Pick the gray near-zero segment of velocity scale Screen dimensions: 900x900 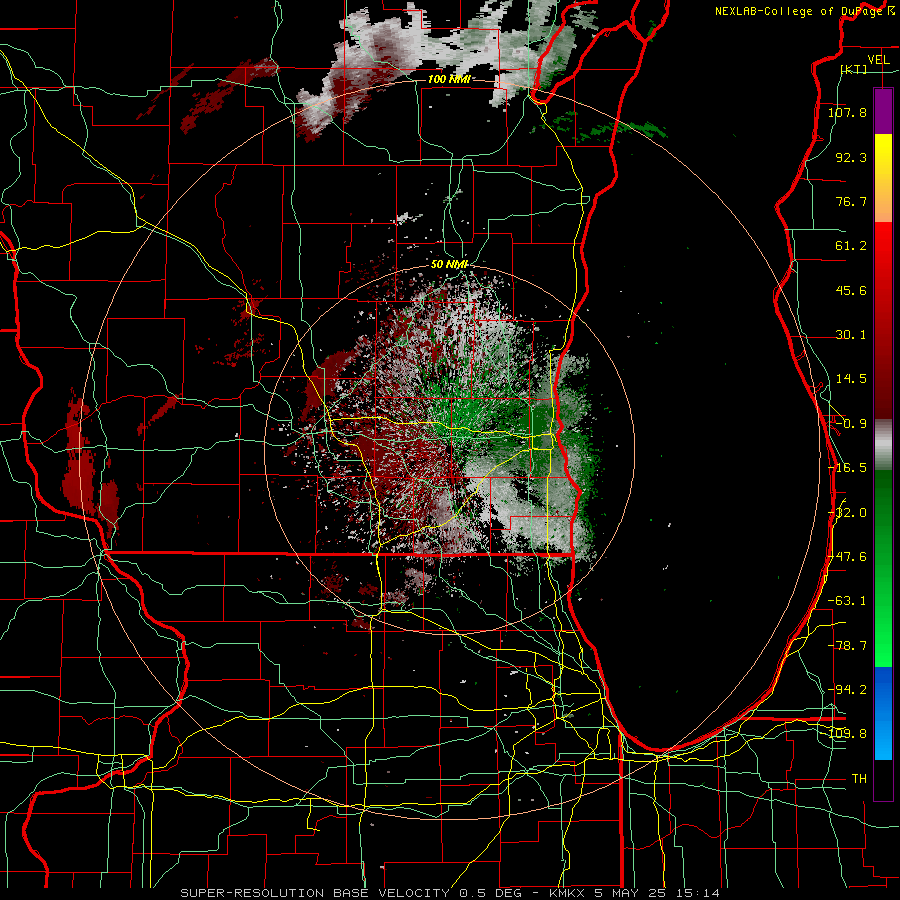pyautogui.click(x=883, y=445)
